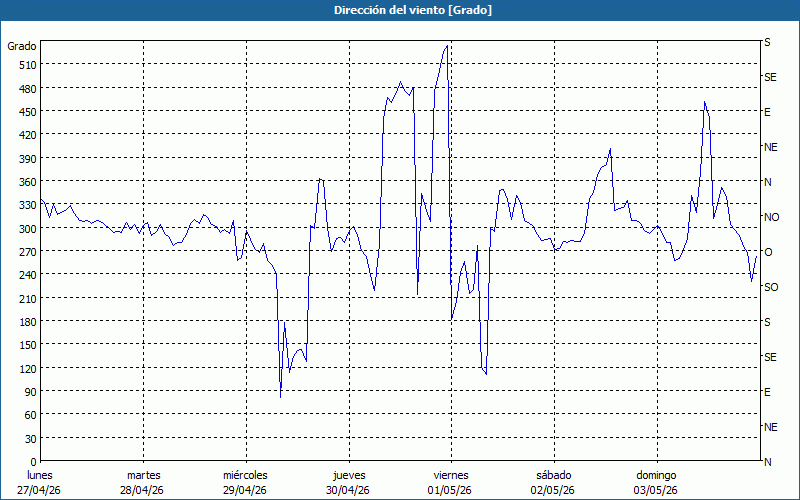
Task: Click the 'N' compass label level with 0
Action: pos(768,462)
